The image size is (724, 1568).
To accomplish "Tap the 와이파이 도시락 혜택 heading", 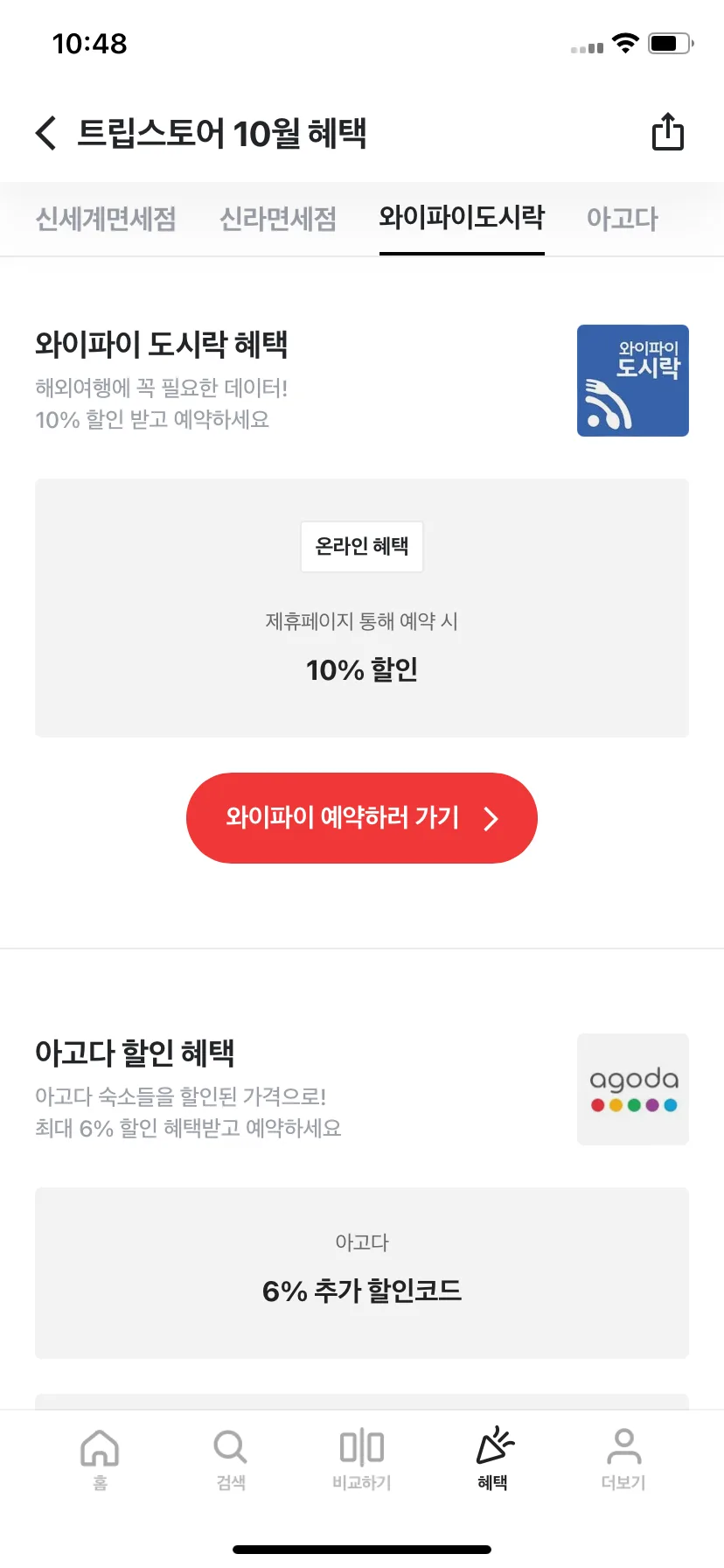I will click(x=162, y=344).
